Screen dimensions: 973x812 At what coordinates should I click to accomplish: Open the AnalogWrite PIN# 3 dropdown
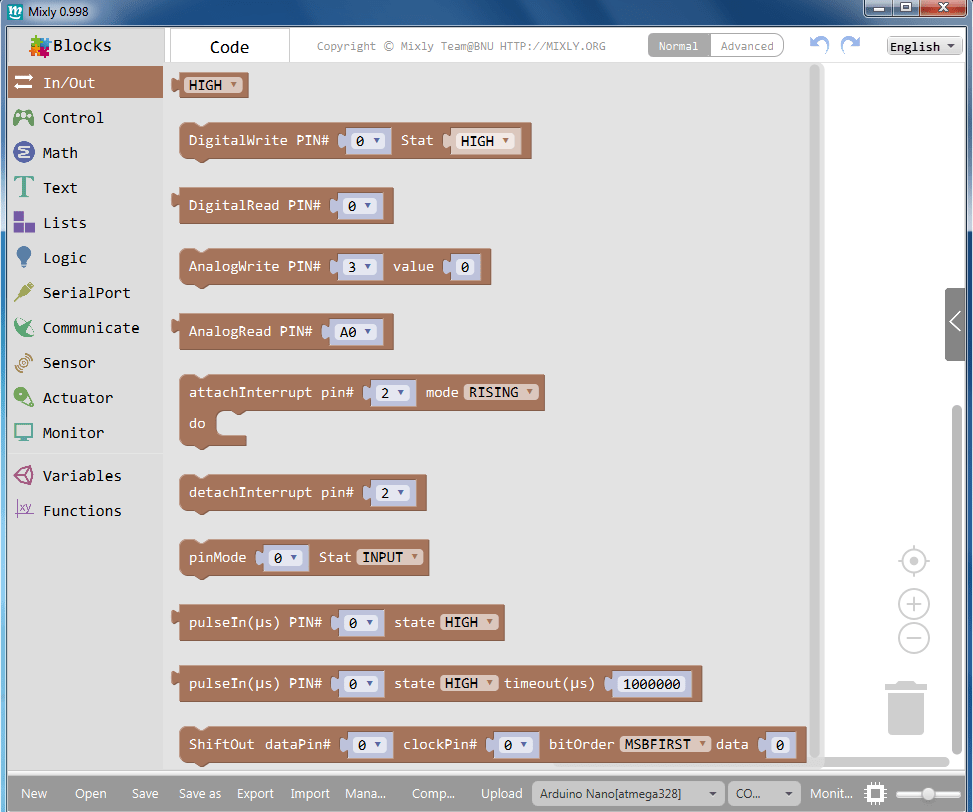[x=360, y=267]
